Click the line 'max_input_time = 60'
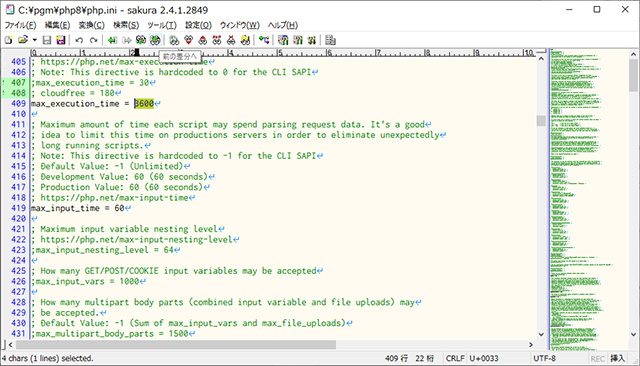The width and height of the screenshot is (640, 366). point(78,208)
